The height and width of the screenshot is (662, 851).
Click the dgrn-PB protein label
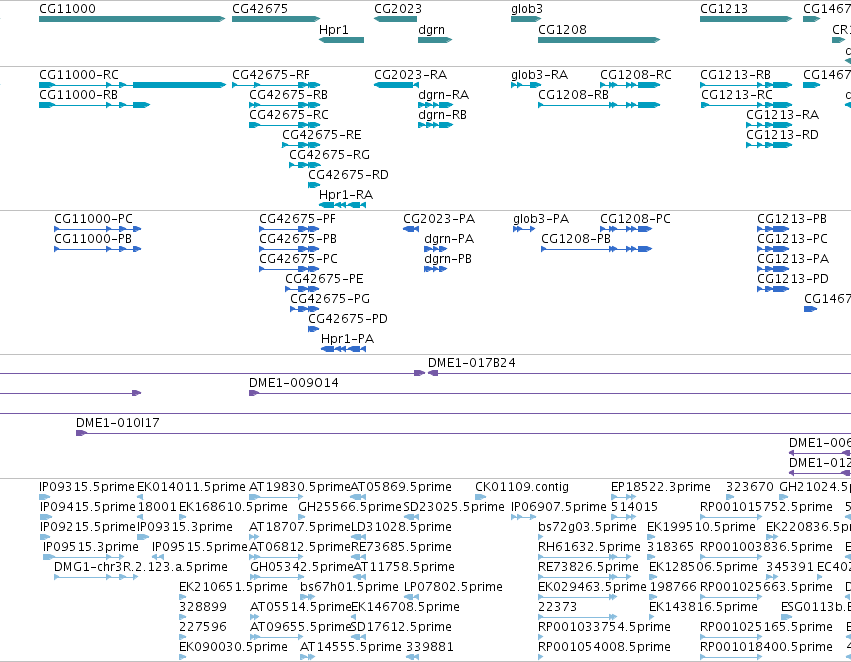click(x=448, y=259)
